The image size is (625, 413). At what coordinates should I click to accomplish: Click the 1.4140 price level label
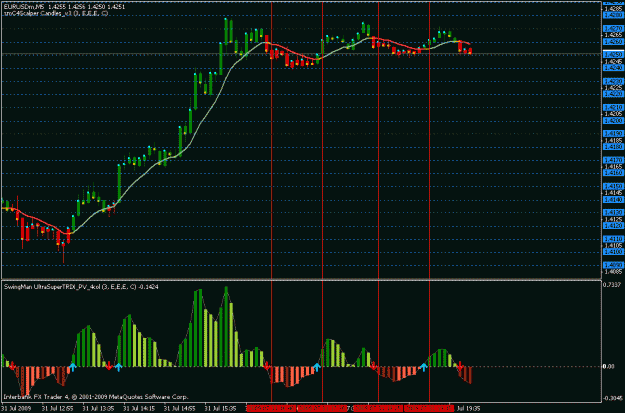pyautogui.click(x=613, y=199)
